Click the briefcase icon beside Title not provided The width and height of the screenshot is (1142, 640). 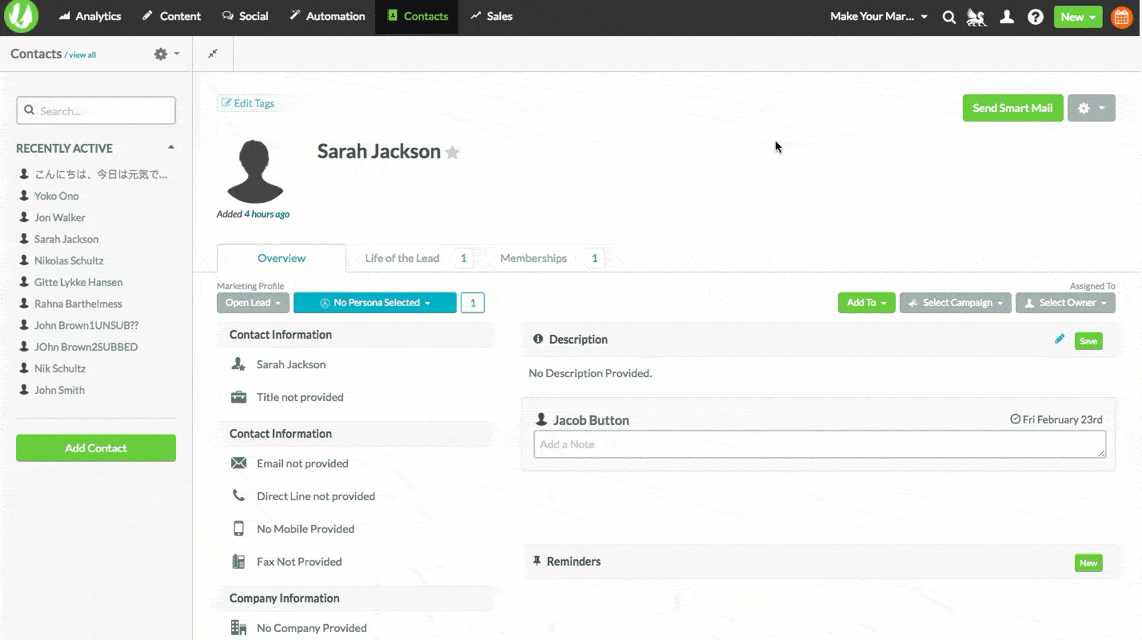238,397
